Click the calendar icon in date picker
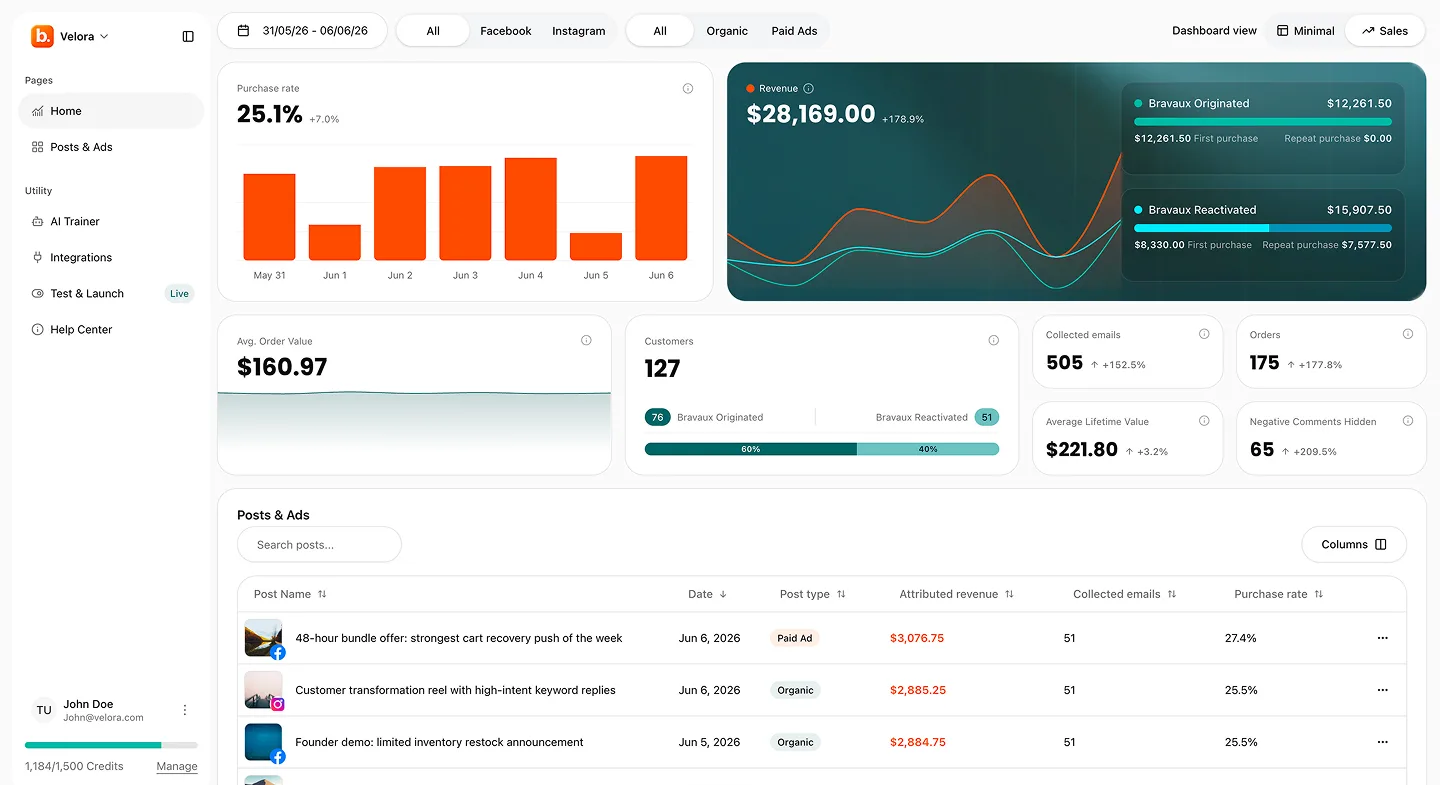This screenshot has width=1440, height=785. (x=243, y=31)
